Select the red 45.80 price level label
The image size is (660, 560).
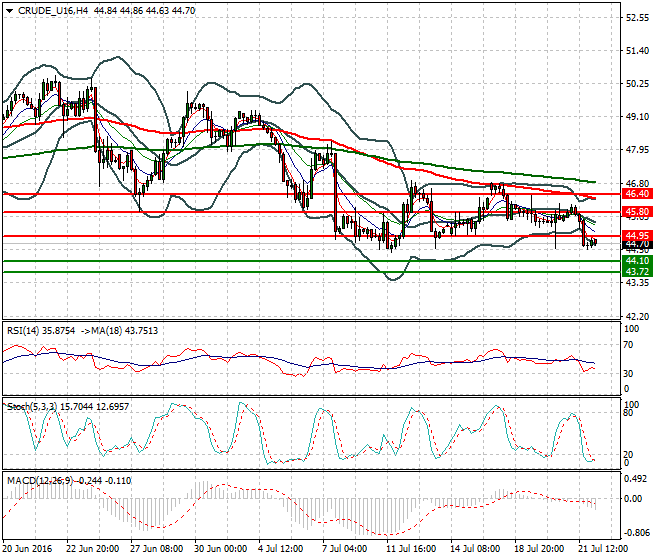click(637, 212)
